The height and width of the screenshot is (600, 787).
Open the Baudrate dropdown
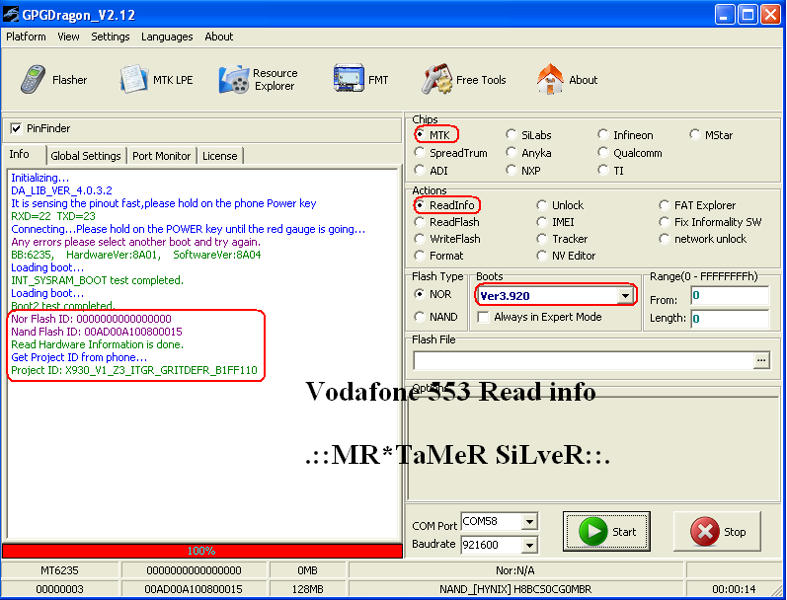tap(530, 545)
